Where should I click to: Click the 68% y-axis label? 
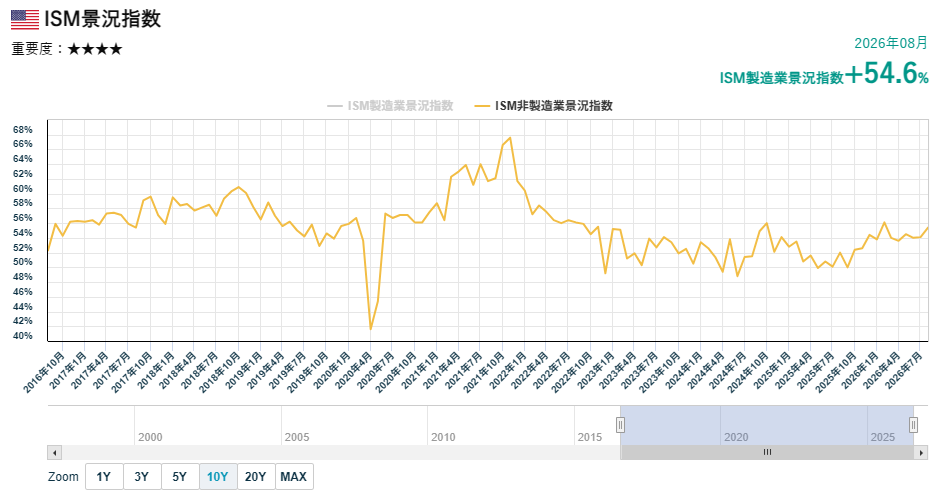pyautogui.click(x=23, y=130)
